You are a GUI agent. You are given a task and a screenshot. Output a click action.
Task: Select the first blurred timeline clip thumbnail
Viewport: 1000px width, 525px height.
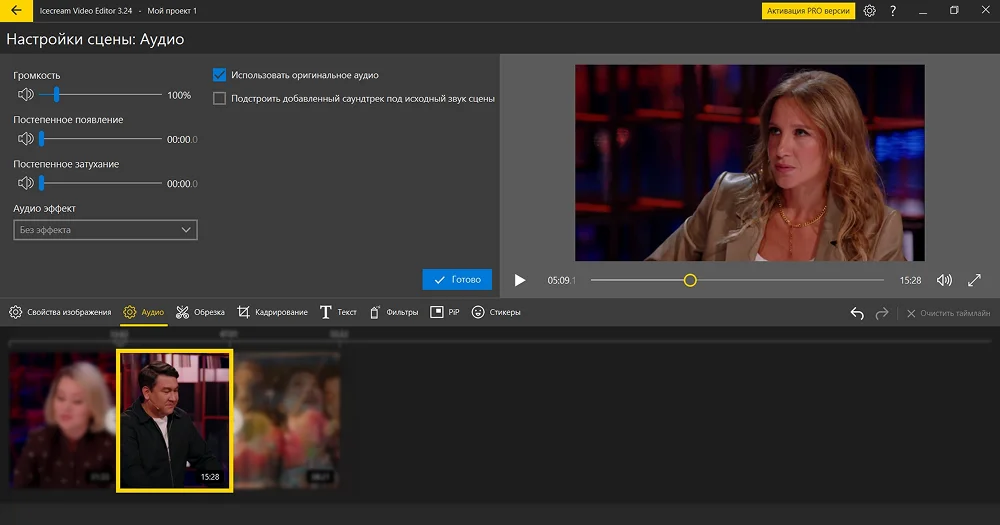(62, 420)
